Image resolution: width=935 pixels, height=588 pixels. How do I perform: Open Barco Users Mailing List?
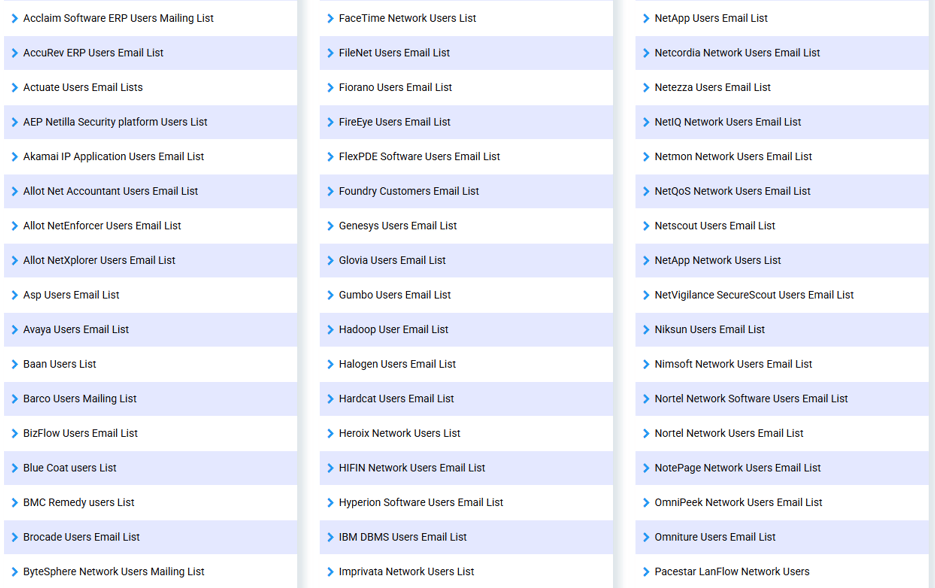tap(80, 399)
